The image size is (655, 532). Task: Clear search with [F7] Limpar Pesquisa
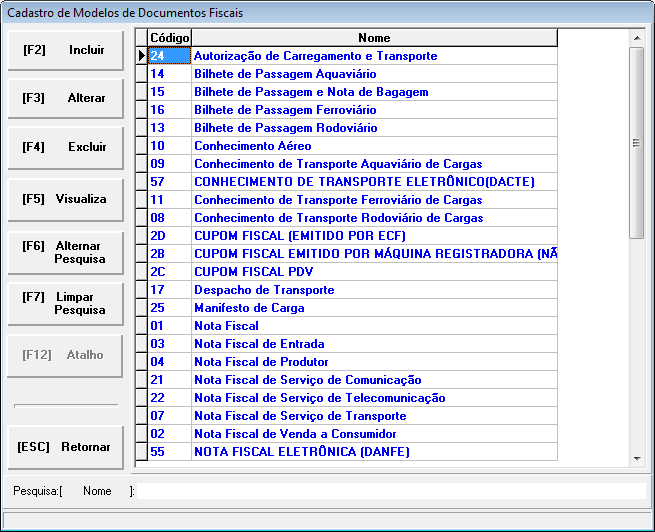click(x=64, y=303)
